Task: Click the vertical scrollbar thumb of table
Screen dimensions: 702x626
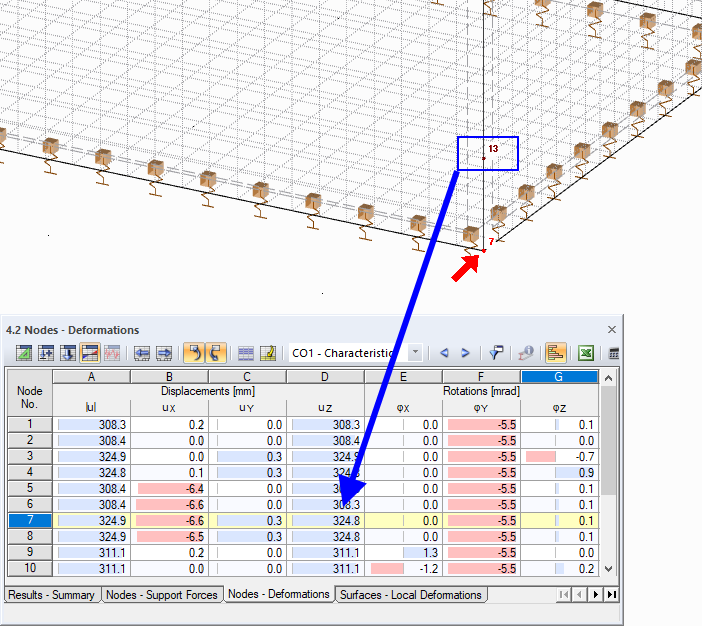Action: [608, 440]
